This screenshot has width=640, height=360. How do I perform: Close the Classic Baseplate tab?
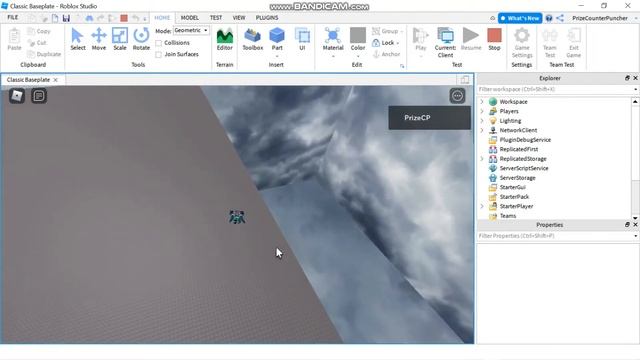56,80
